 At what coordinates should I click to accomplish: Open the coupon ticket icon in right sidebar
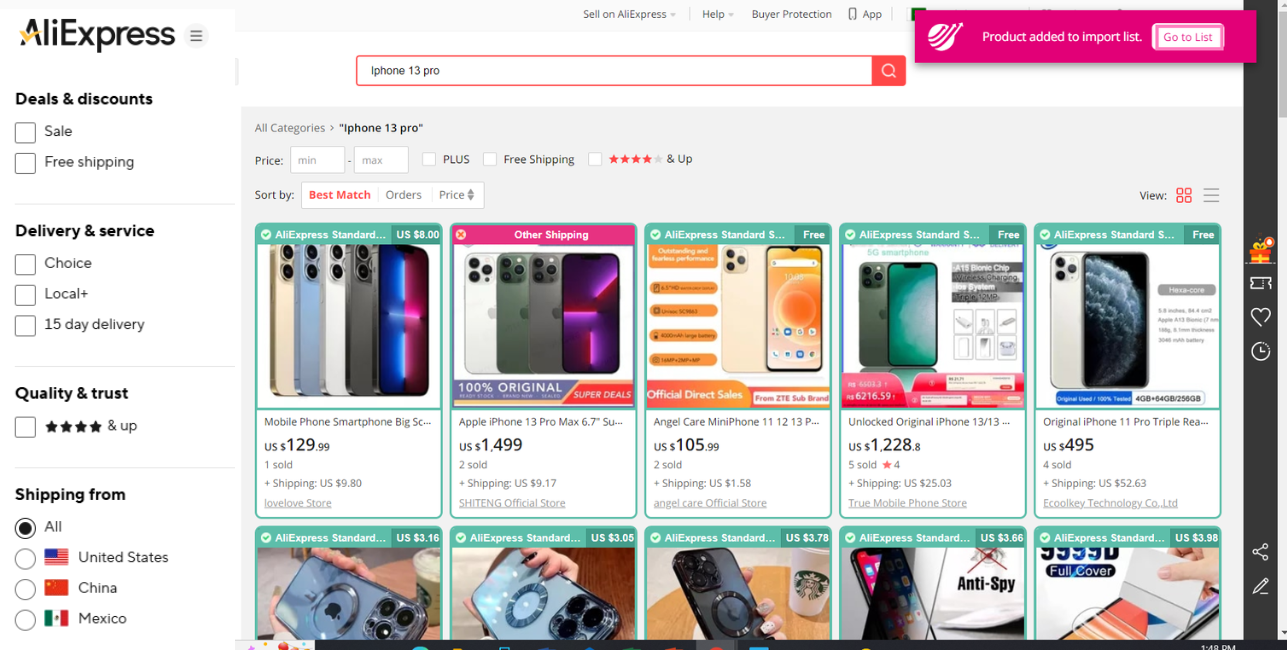click(x=1261, y=284)
